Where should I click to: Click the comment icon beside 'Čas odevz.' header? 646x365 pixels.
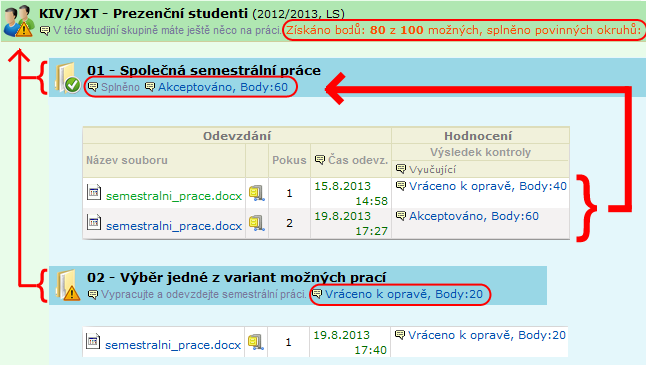coord(320,160)
